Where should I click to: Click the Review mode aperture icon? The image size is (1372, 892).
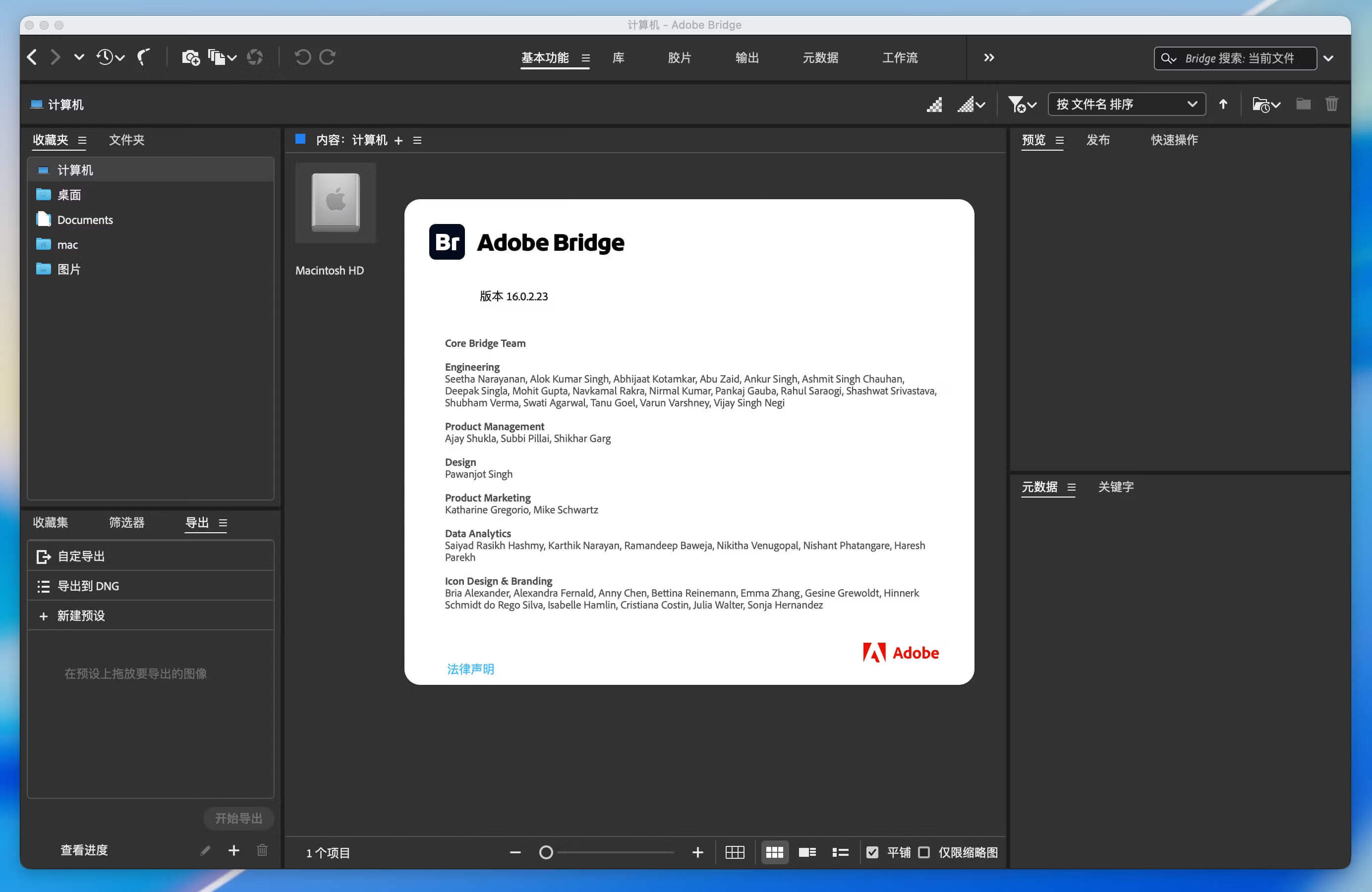[x=255, y=57]
